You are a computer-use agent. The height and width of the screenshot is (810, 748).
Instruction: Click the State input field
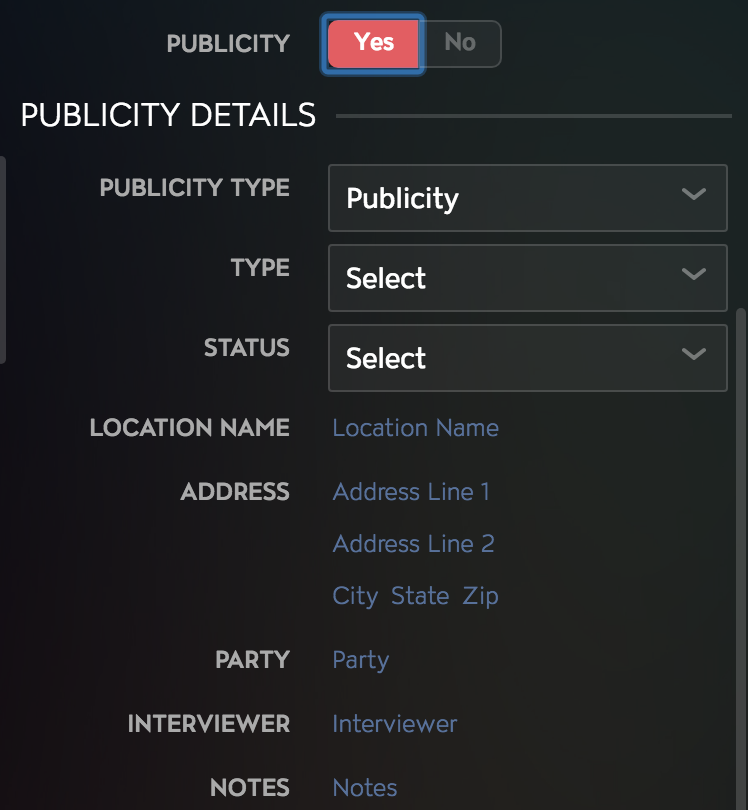pyautogui.click(x=420, y=596)
